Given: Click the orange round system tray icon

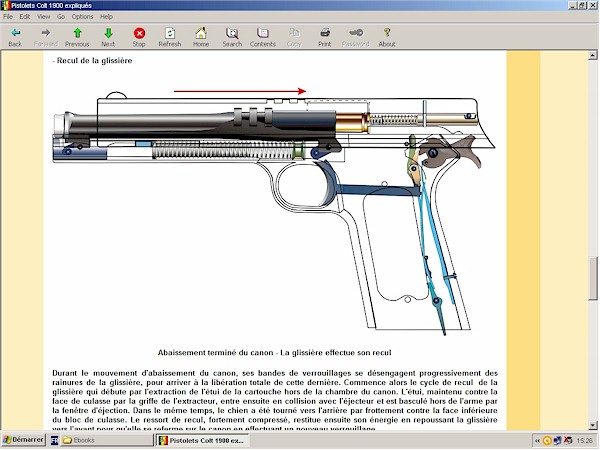Looking at the screenshot, I should point(548,441).
